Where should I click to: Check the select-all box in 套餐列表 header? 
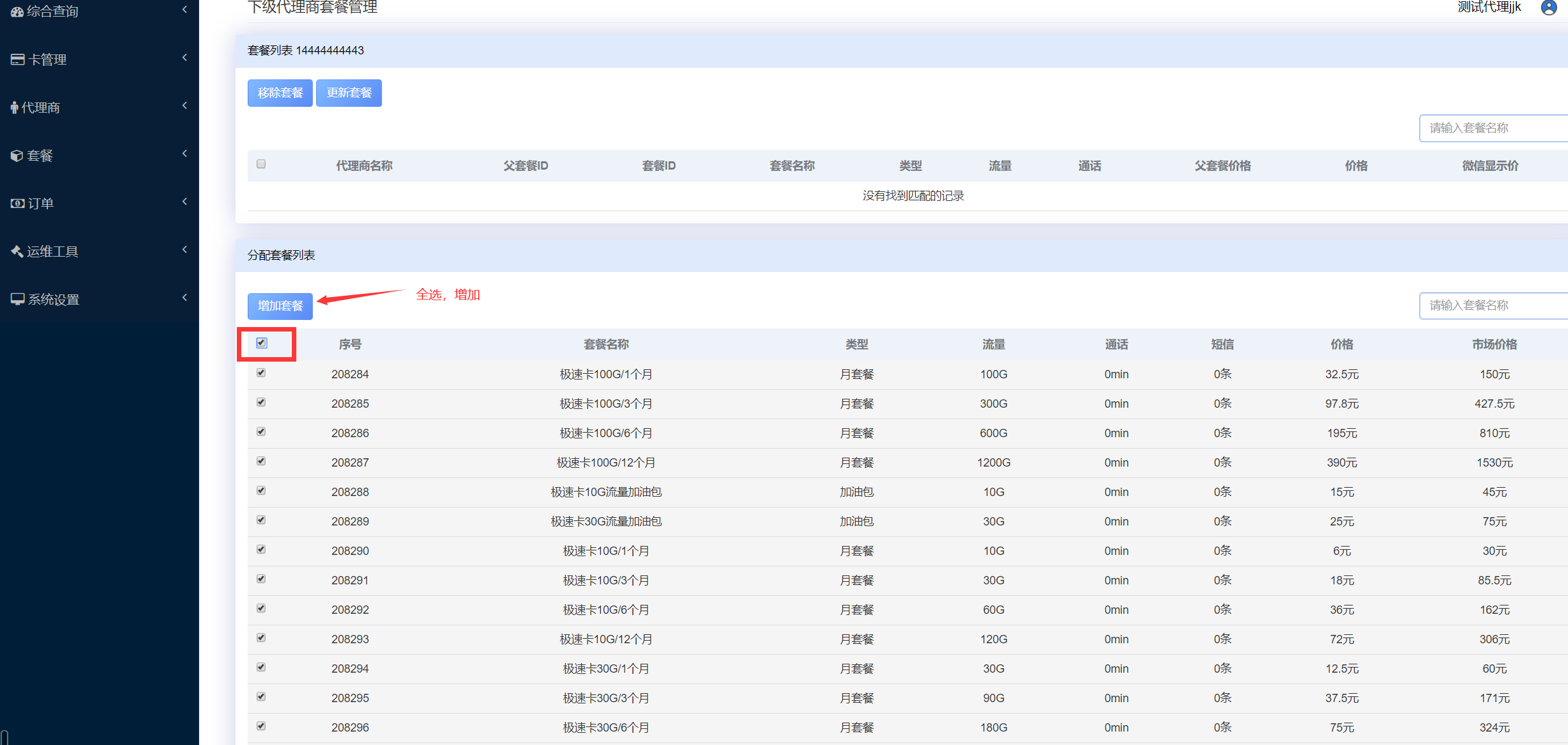tap(261, 164)
